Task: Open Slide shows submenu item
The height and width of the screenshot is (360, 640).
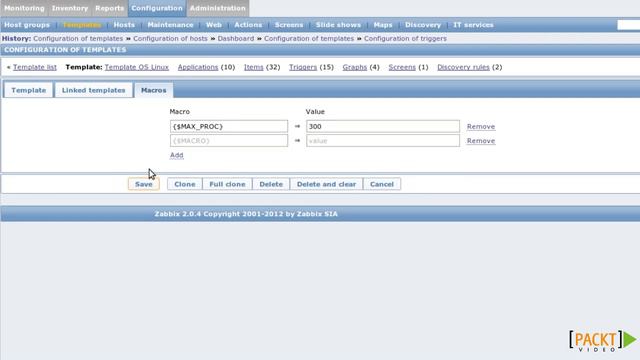Action: click(338, 25)
